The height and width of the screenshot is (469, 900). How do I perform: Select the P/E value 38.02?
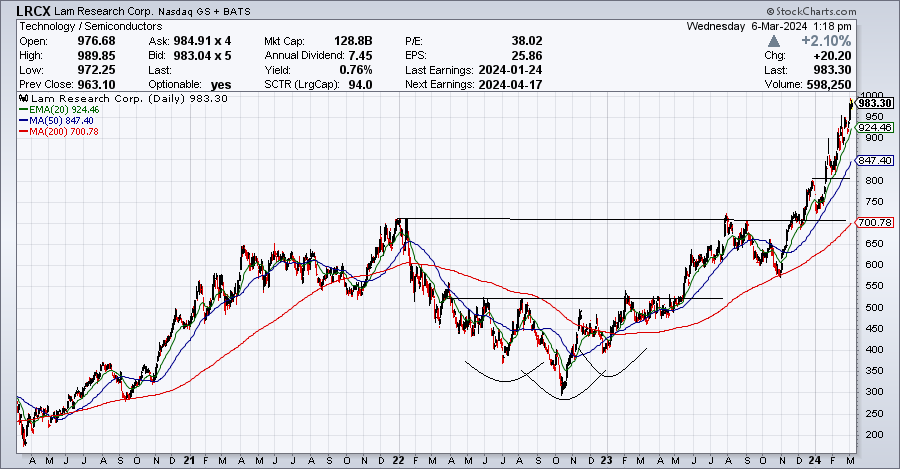click(527, 41)
